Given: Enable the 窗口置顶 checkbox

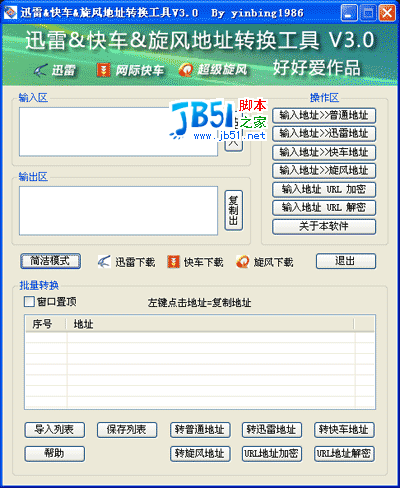Looking at the screenshot, I should [x=29, y=302].
